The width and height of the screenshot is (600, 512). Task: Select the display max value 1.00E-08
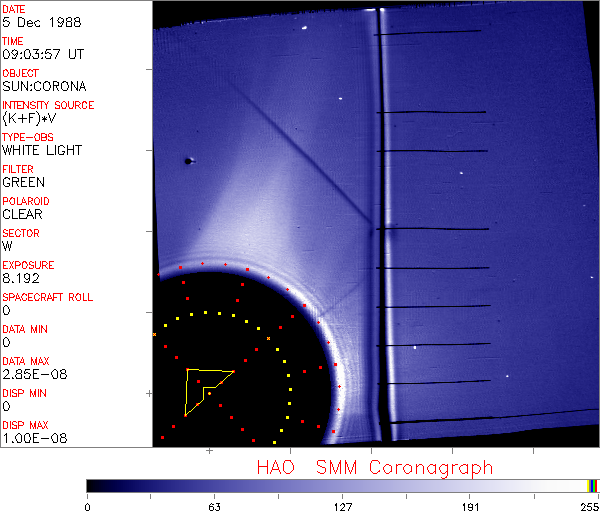click(x=35, y=438)
